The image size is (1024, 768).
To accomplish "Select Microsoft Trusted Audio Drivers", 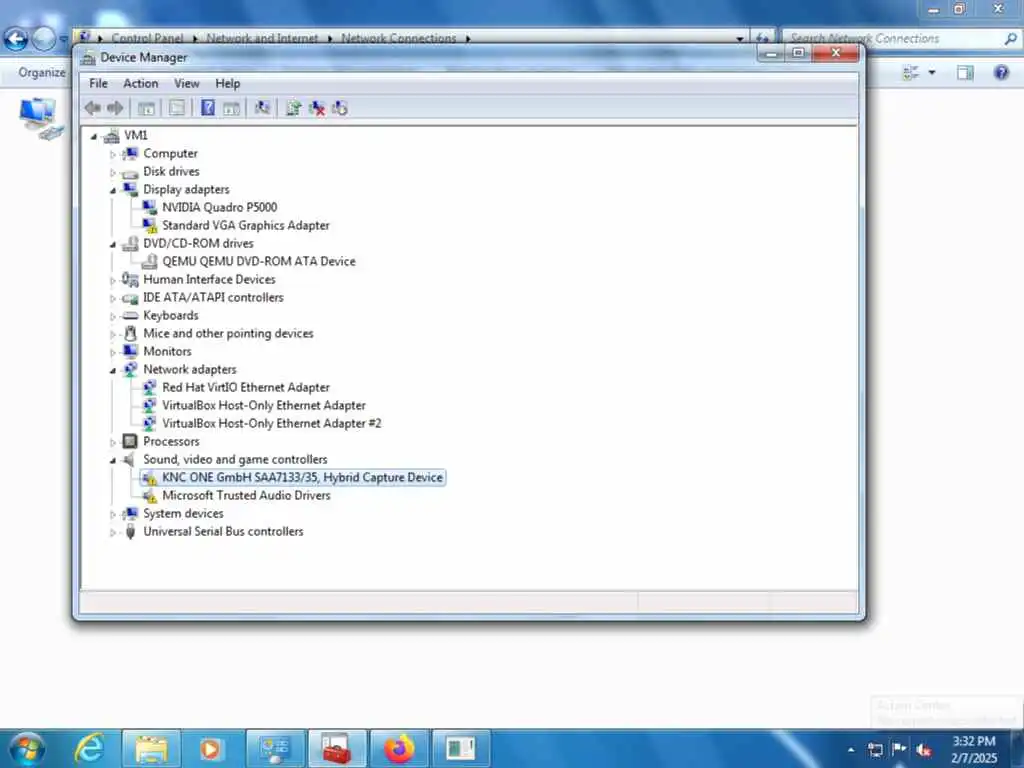I will [x=246, y=496].
